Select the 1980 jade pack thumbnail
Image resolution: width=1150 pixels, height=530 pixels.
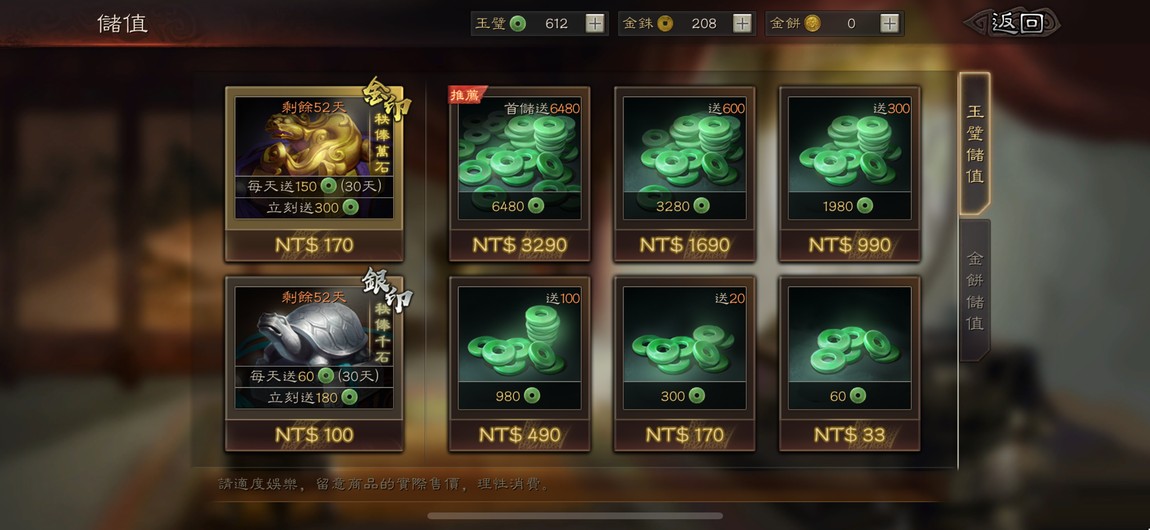[x=849, y=158]
